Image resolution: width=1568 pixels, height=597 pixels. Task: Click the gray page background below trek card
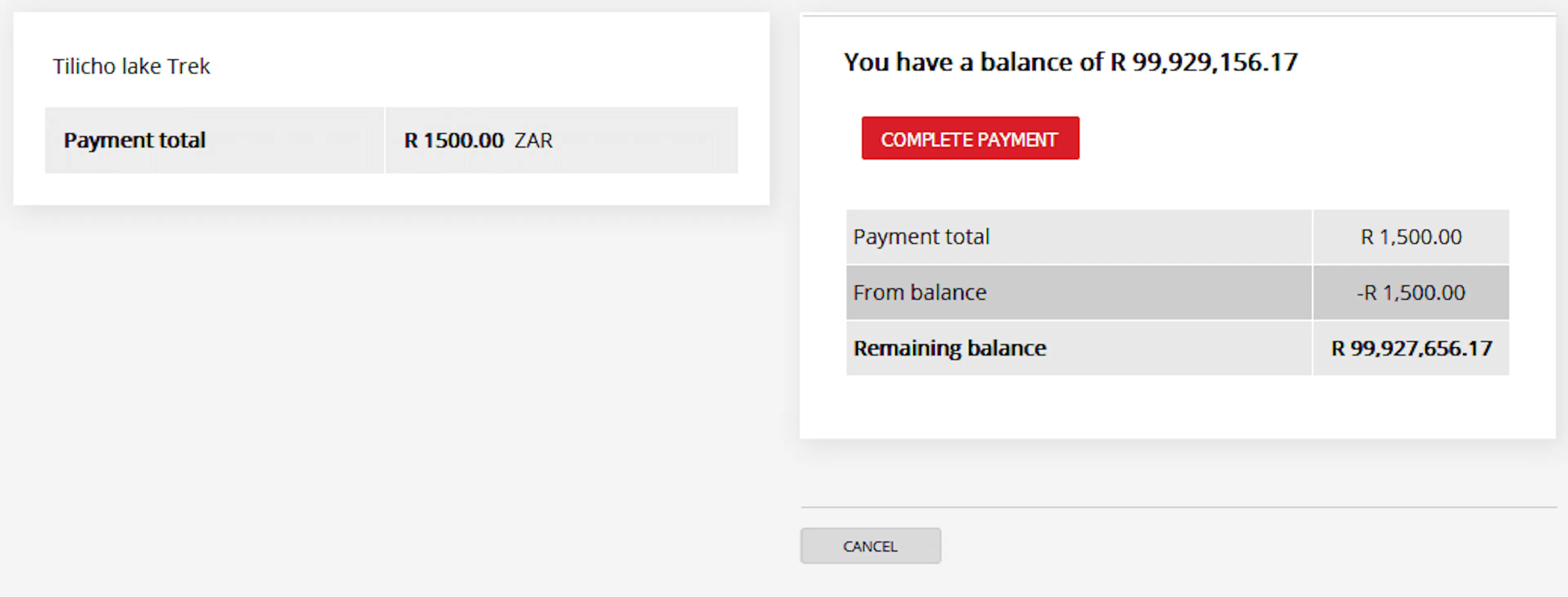[x=390, y=396]
